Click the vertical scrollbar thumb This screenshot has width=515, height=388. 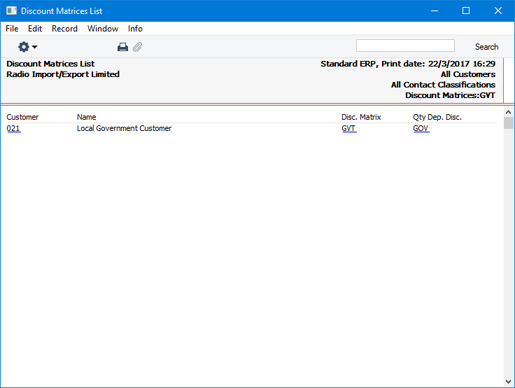point(508,123)
